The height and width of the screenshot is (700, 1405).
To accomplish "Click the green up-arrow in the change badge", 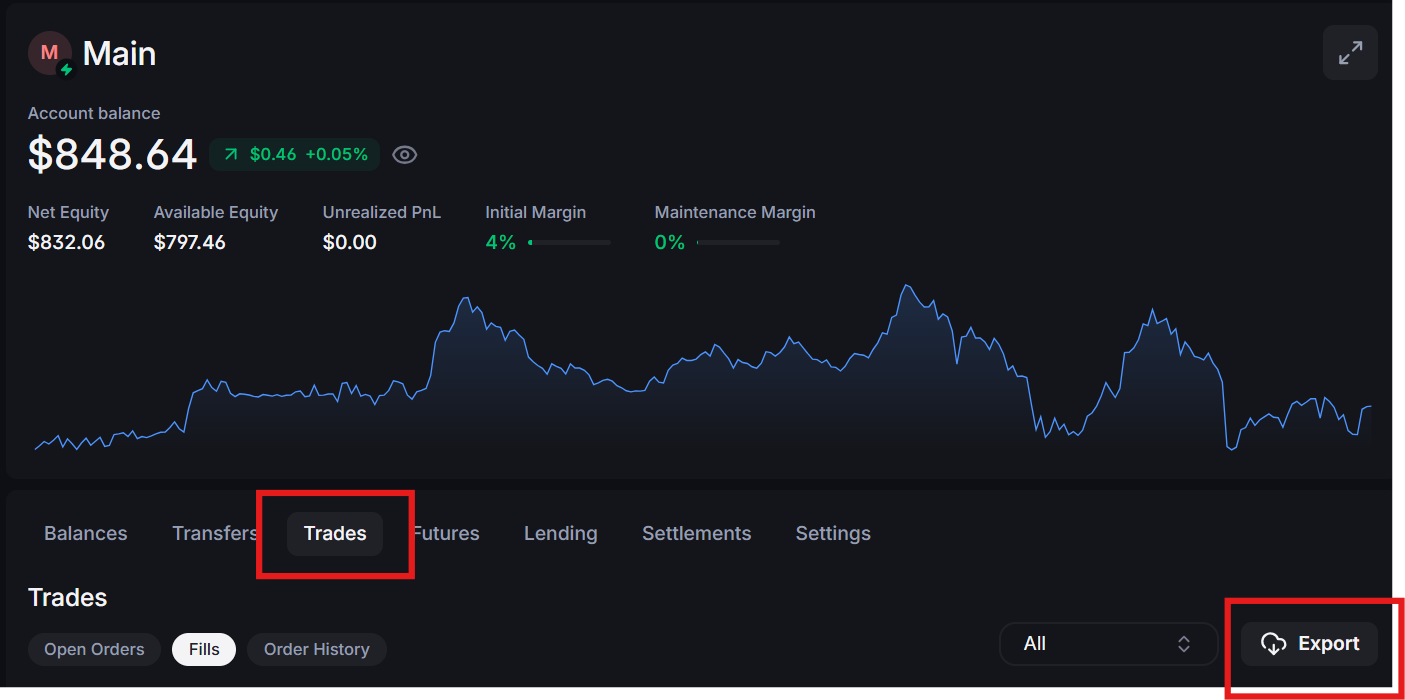I will (x=231, y=154).
